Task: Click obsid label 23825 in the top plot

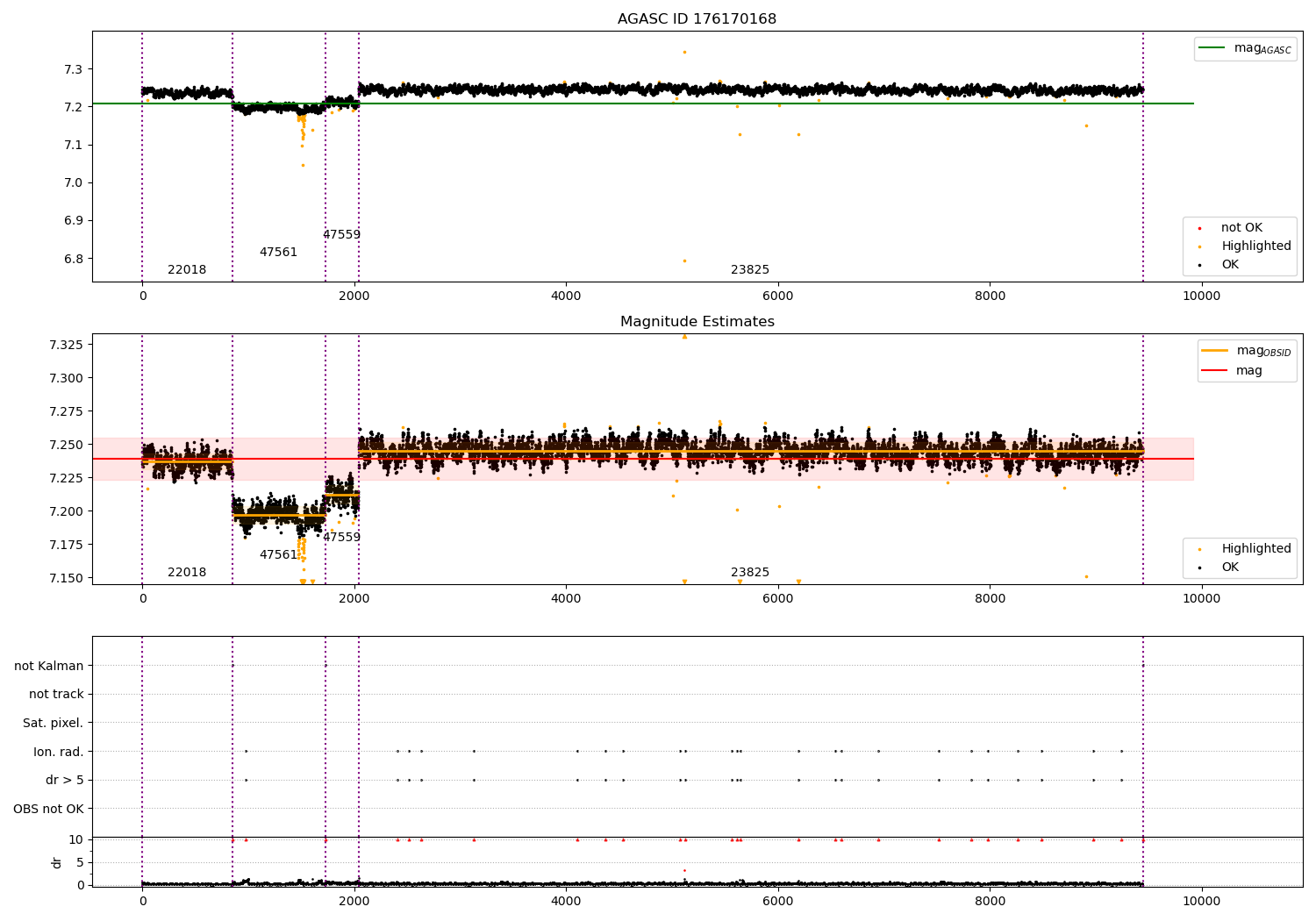Action: [x=750, y=270]
